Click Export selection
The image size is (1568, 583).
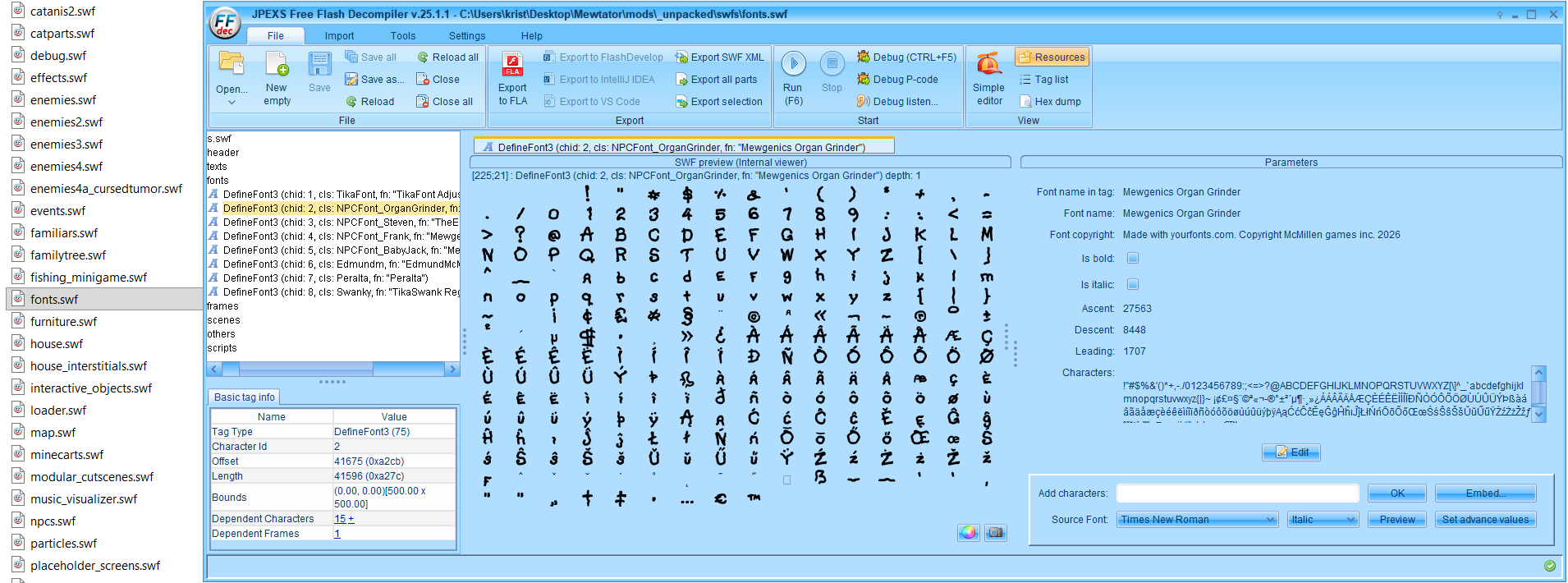pos(718,102)
